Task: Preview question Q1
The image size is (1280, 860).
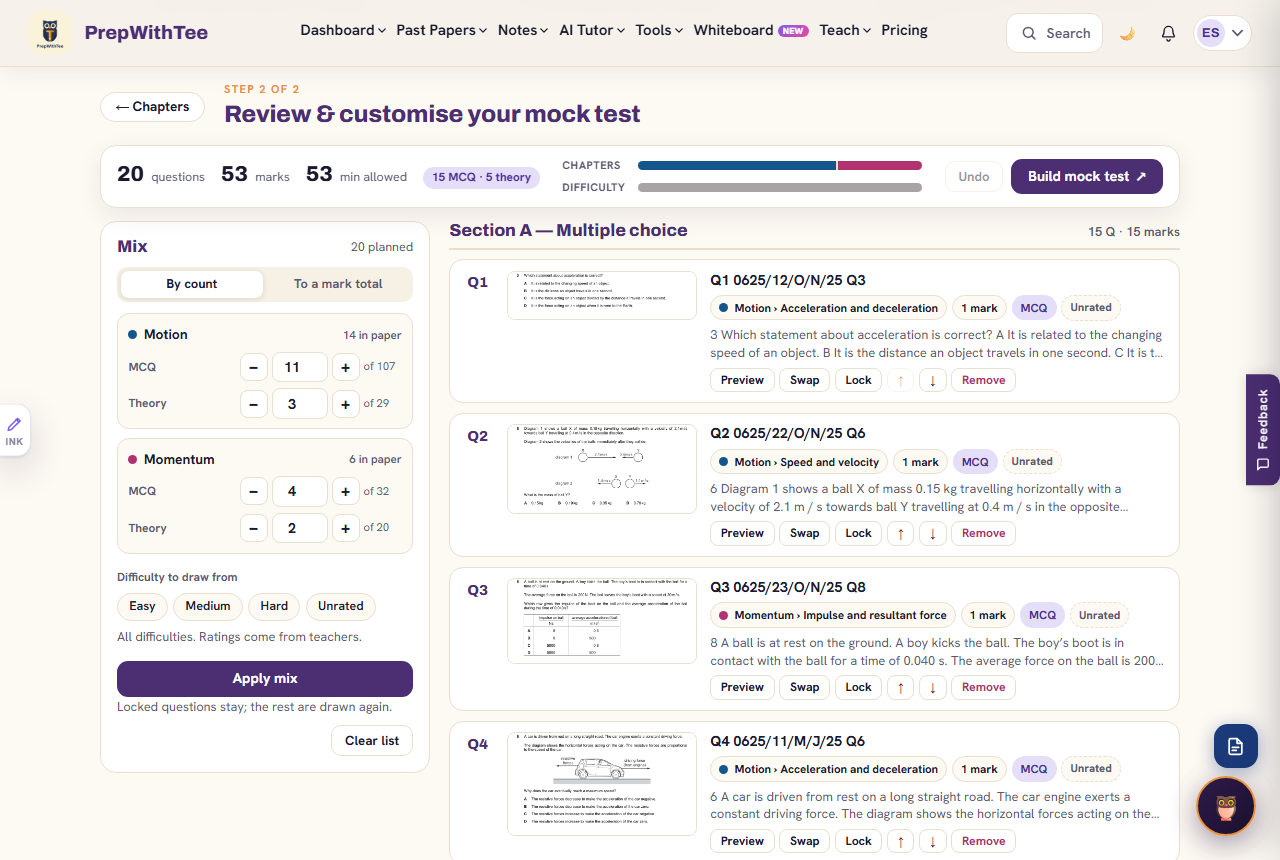Action: point(742,380)
